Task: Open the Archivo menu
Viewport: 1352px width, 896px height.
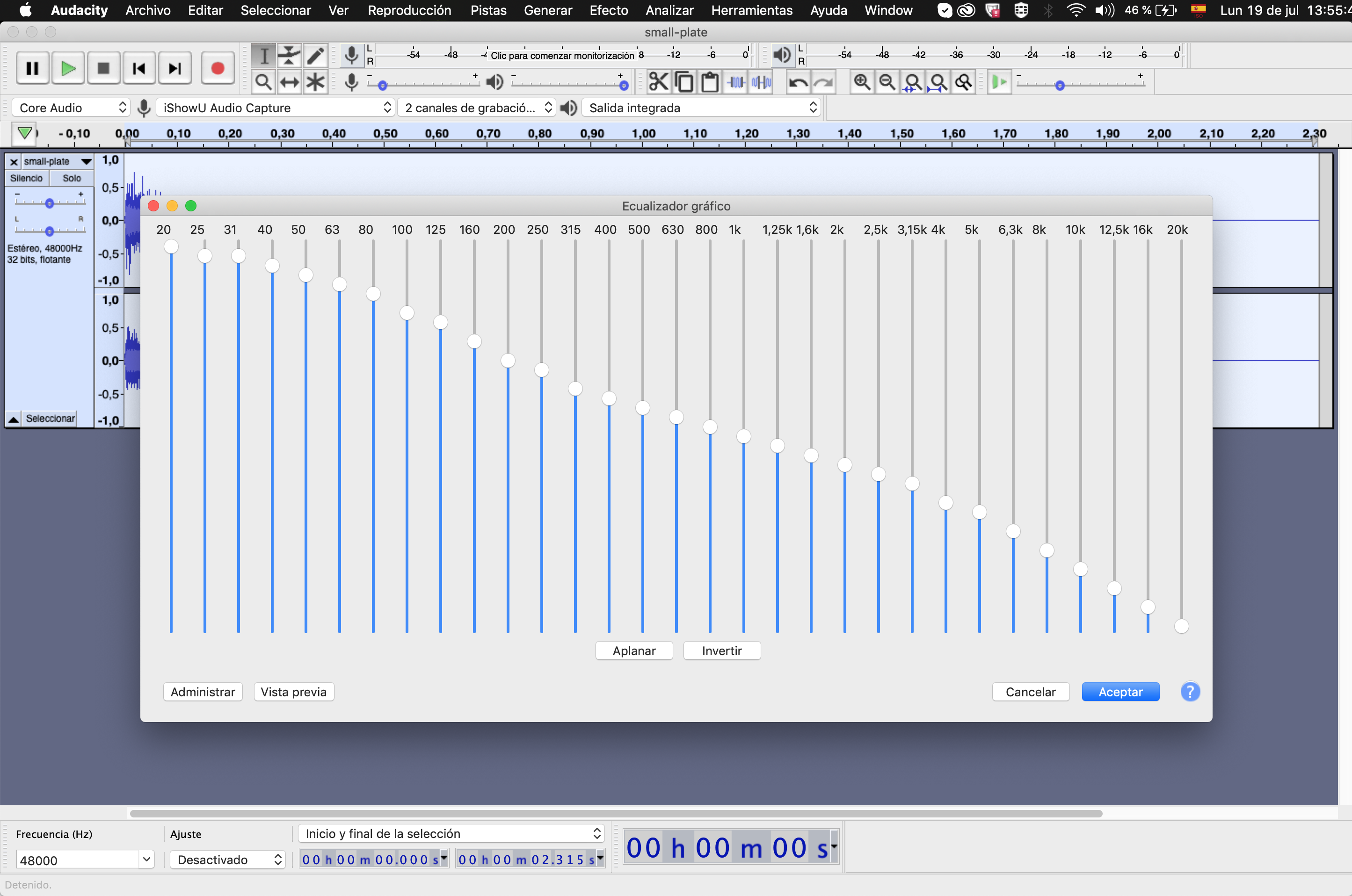Action: [148, 10]
